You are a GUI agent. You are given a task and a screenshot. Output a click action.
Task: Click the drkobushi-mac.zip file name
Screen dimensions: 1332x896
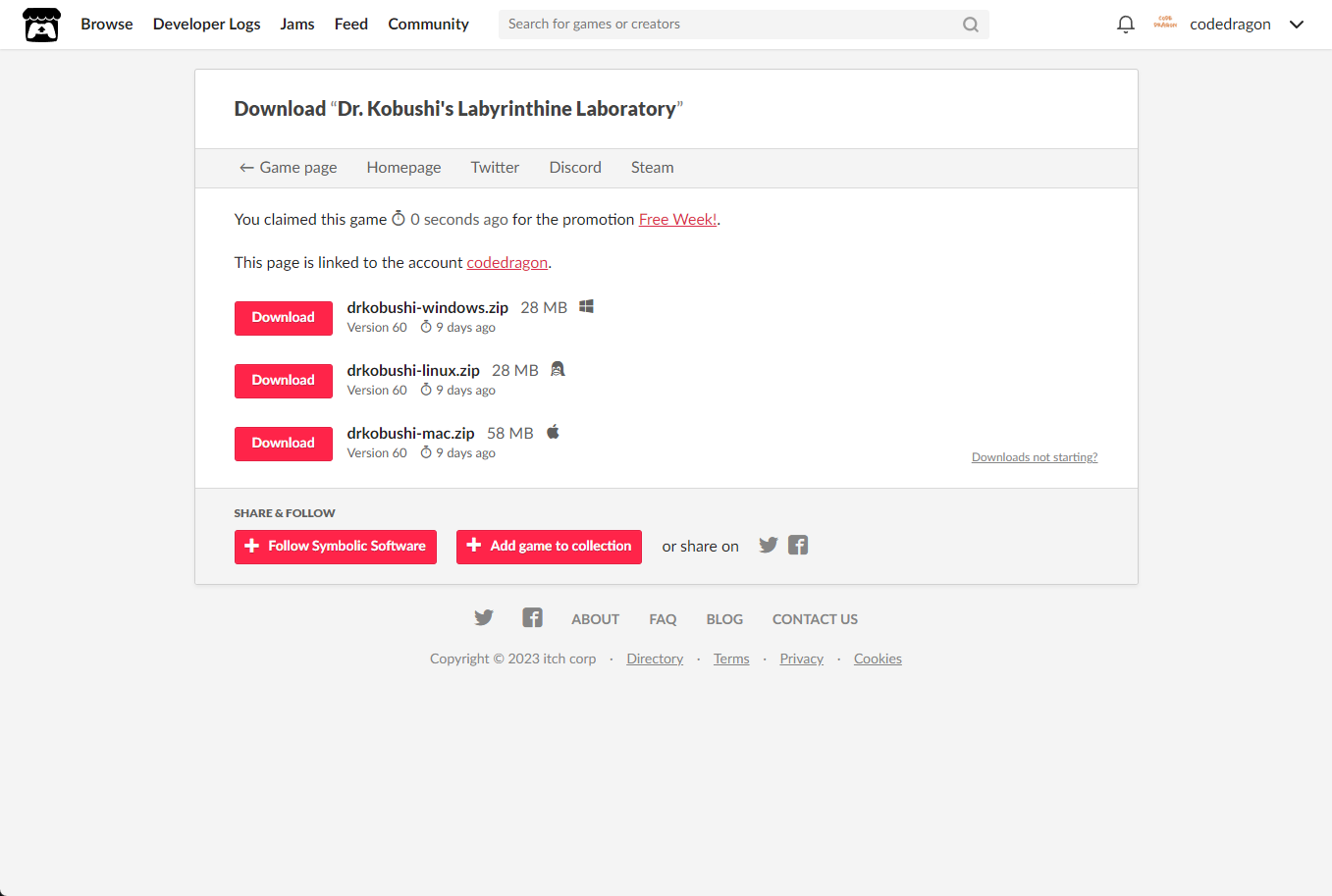pos(410,434)
